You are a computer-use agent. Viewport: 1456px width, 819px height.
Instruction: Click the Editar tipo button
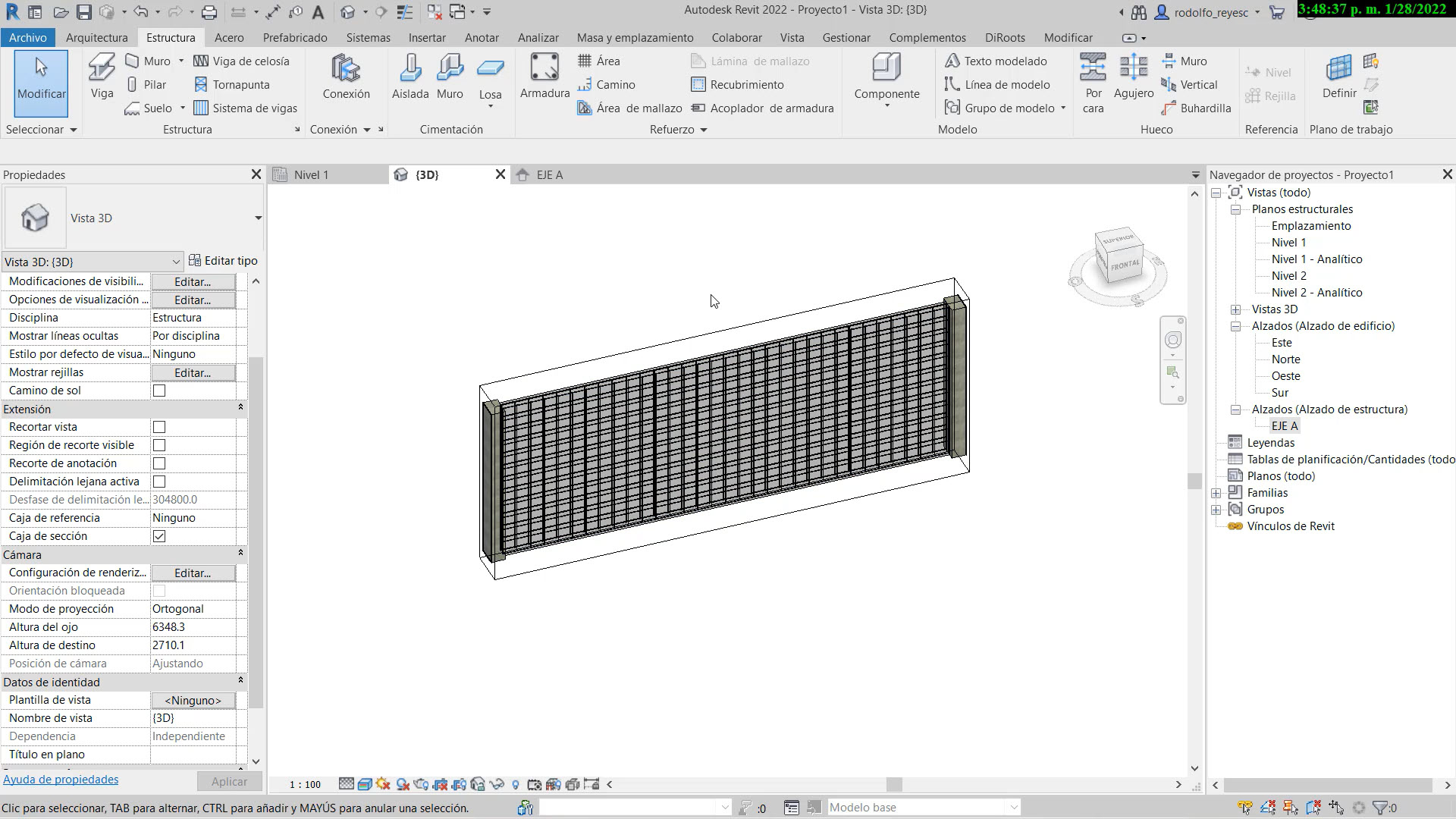click(223, 261)
